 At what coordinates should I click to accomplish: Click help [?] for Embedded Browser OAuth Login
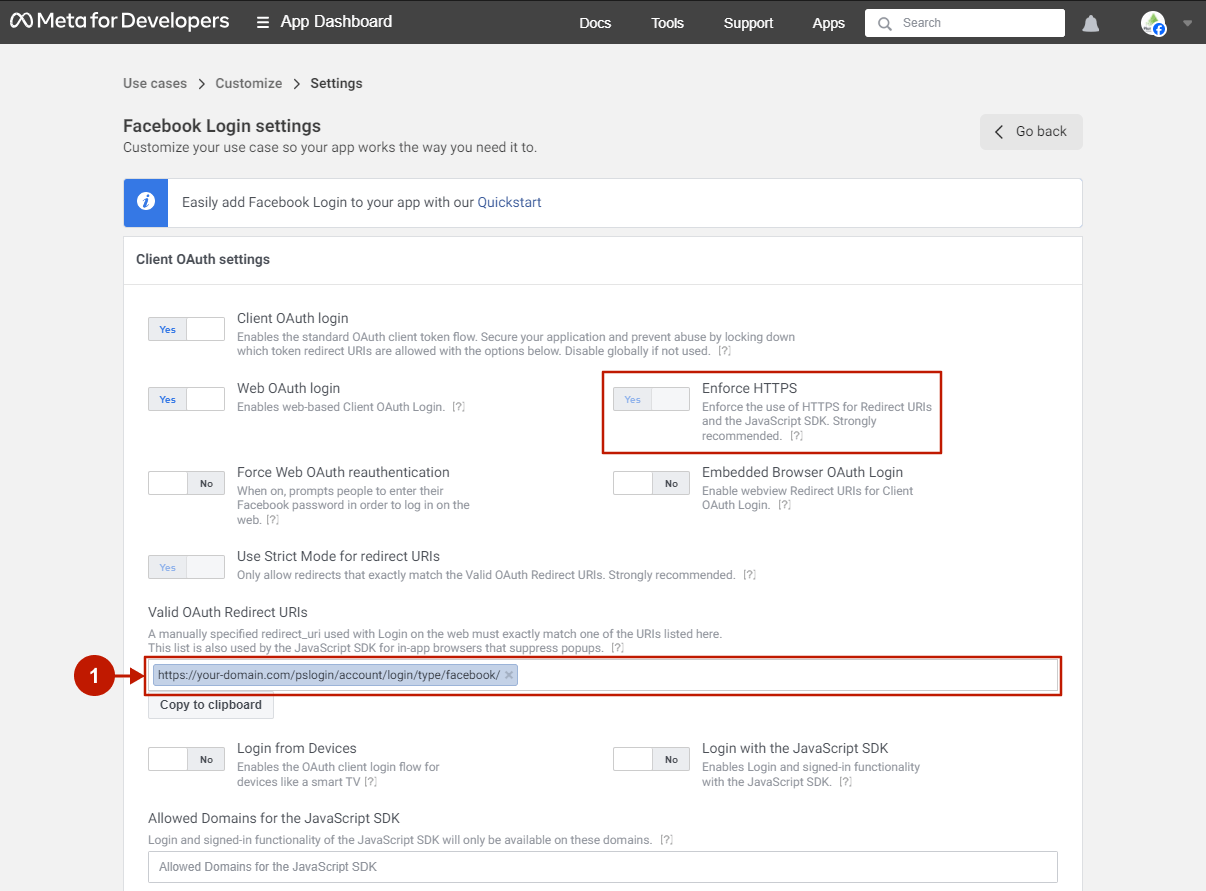(x=784, y=505)
